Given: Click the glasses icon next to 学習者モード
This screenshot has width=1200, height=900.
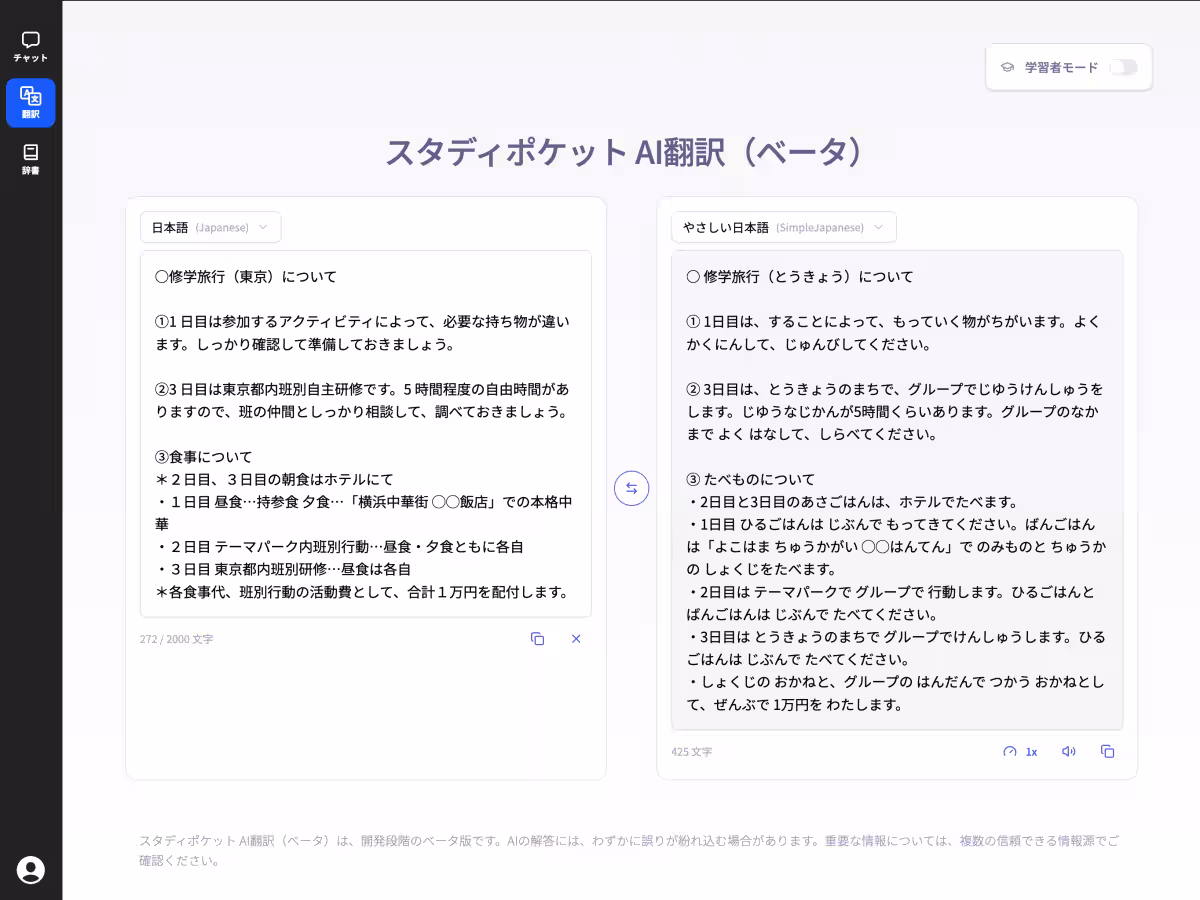Looking at the screenshot, I should [1006, 67].
